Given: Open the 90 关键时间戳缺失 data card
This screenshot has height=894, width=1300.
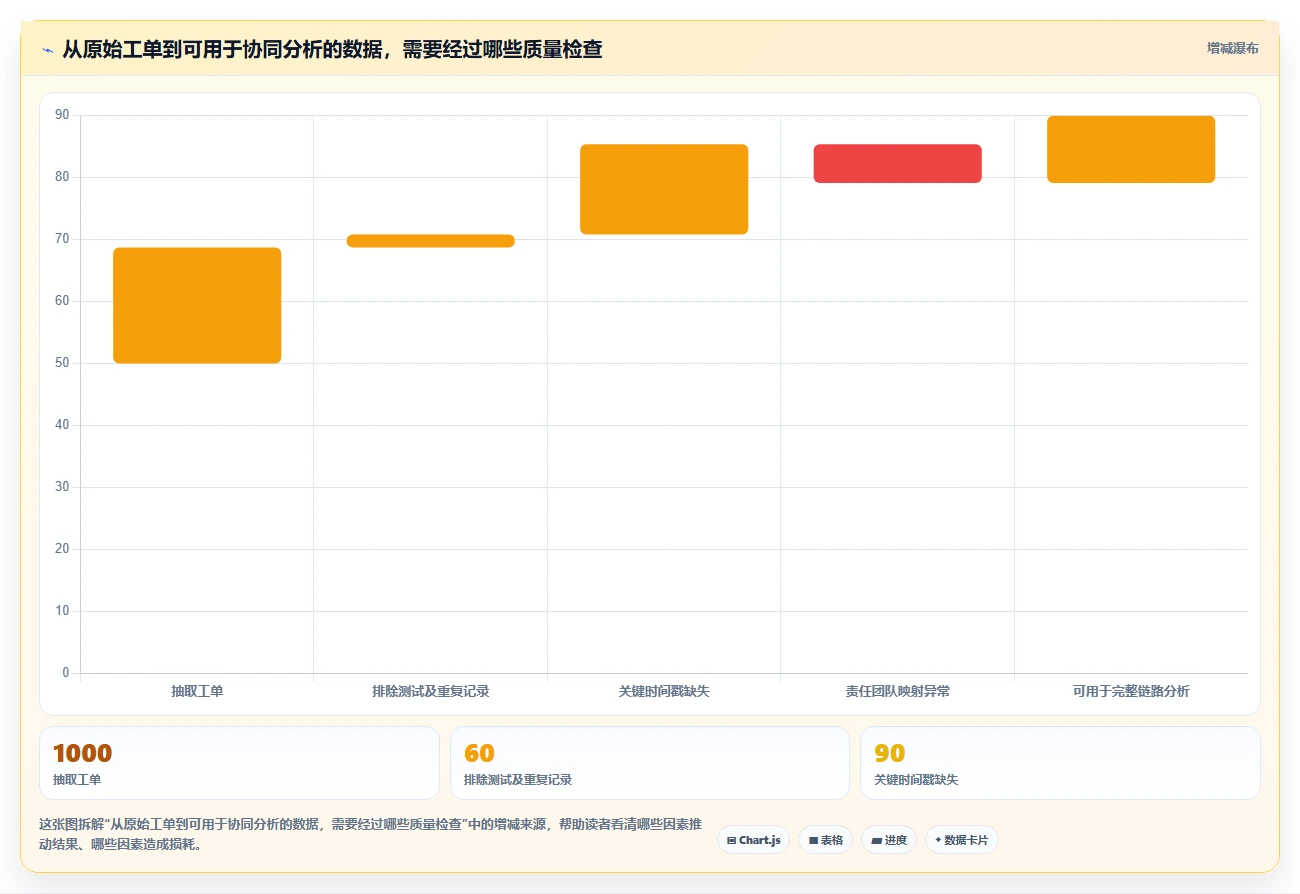Looking at the screenshot, I should [1060, 763].
